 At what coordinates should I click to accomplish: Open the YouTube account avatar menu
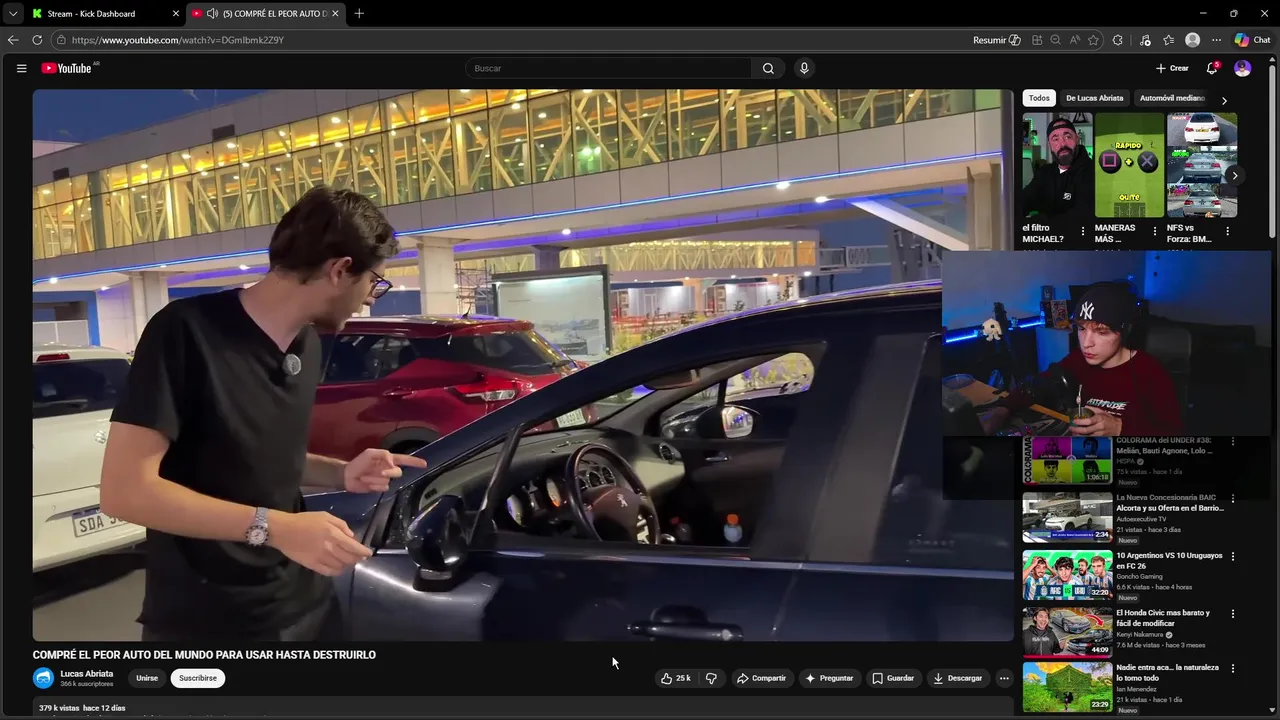point(1242,68)
